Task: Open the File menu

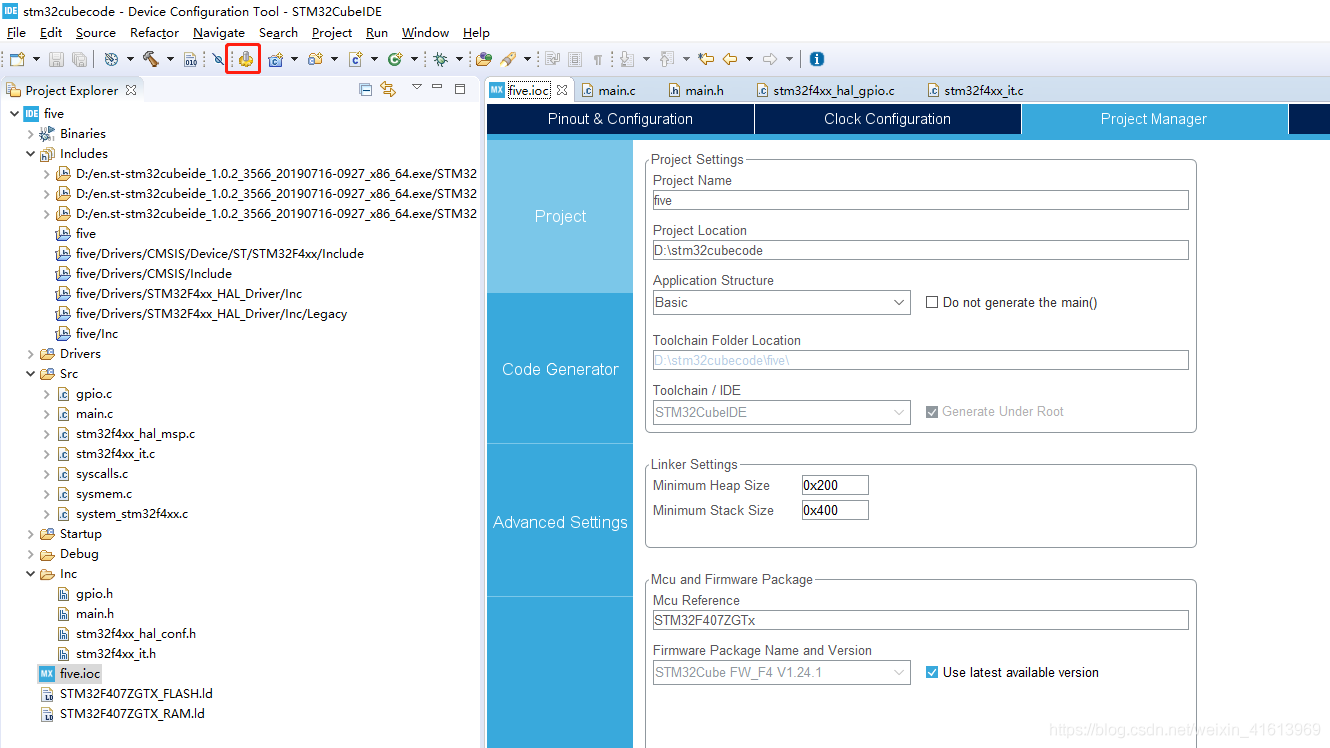Action: (x=16, y=32)
